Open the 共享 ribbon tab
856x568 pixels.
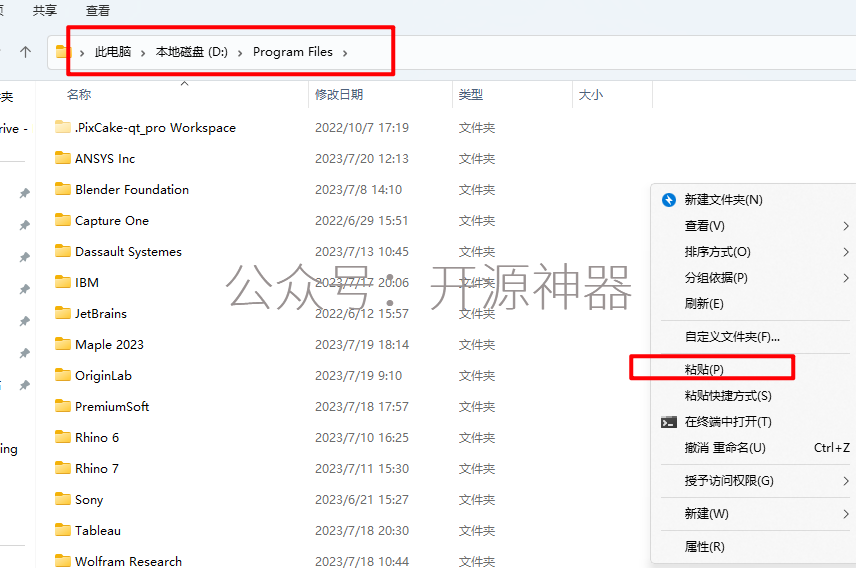coord(45,10)
